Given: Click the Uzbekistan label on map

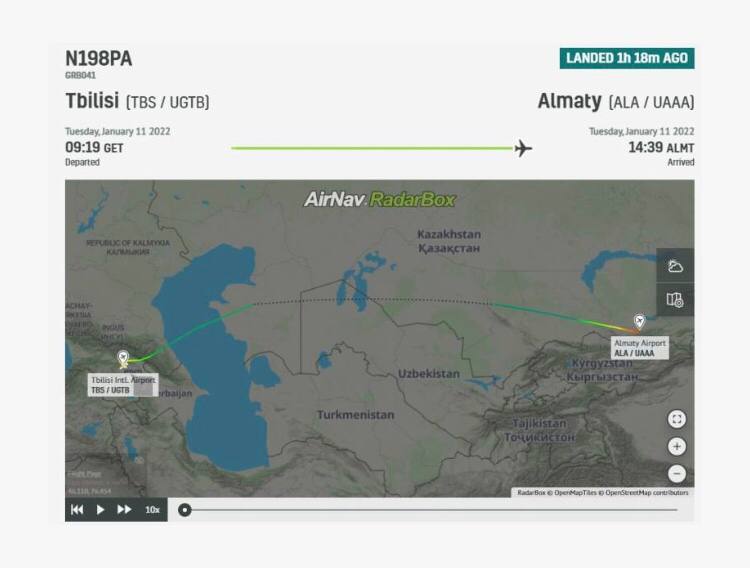Looking at the screenshot, I should pyautogui.click(x=429, y=374).
